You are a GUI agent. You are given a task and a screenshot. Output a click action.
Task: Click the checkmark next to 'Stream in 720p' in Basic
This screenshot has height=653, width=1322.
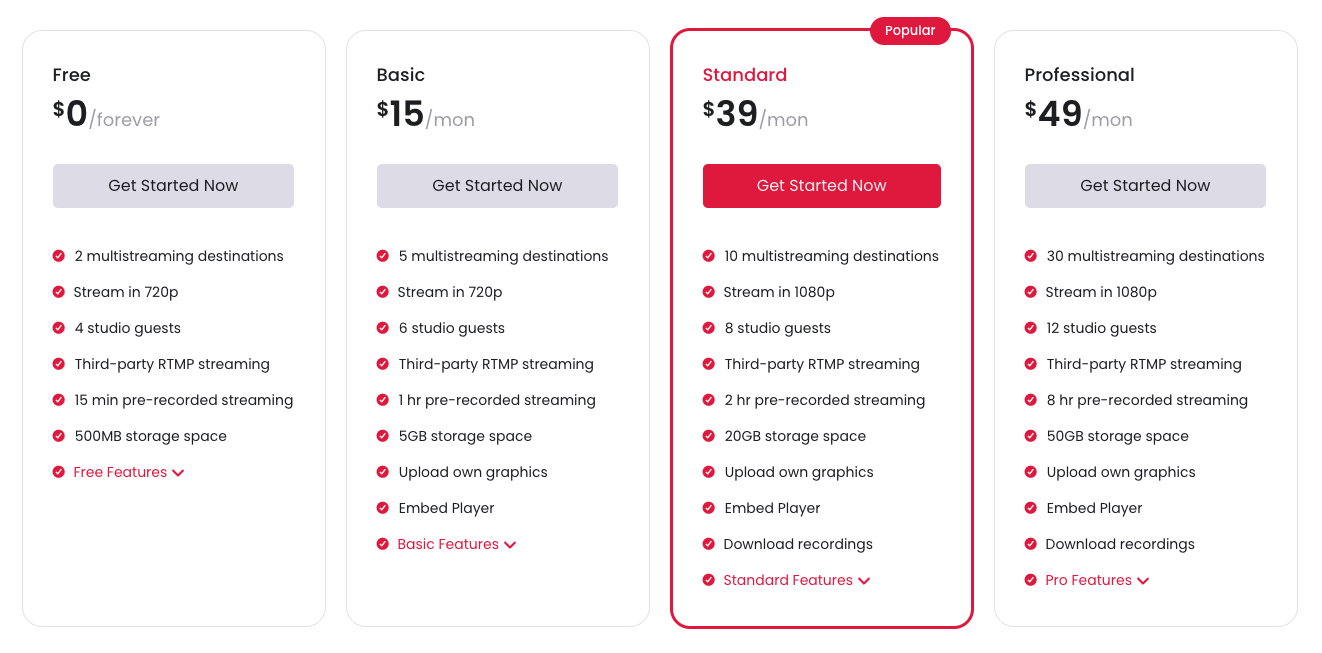click(383, 292)
